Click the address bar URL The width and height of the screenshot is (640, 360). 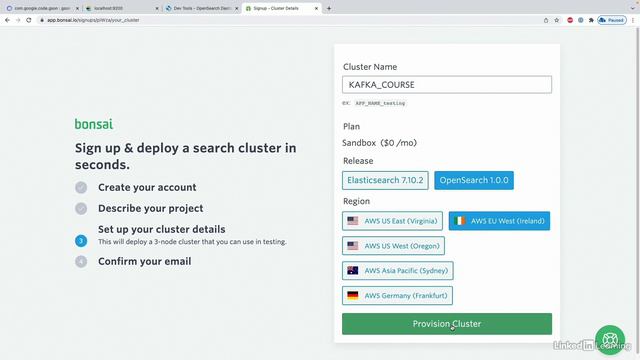[93, 20]
